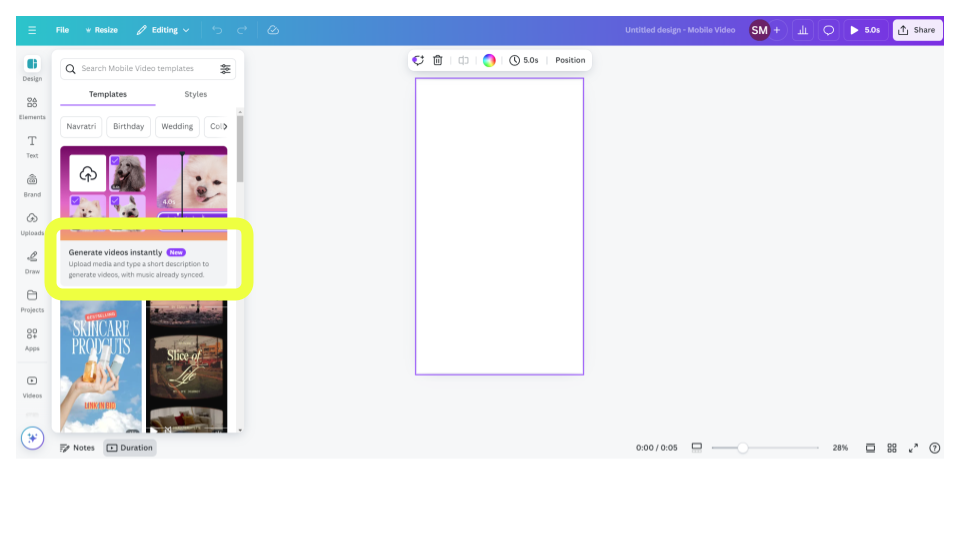This screenshot has width=960, height=540.
Task: Toggle fullscreen present mode icon
Action: pos(913,448)
